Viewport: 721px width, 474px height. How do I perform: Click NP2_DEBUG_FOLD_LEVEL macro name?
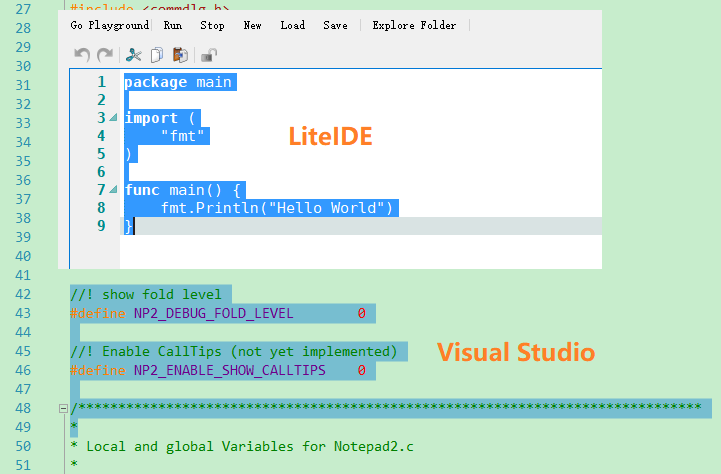[x=213, y=314]
